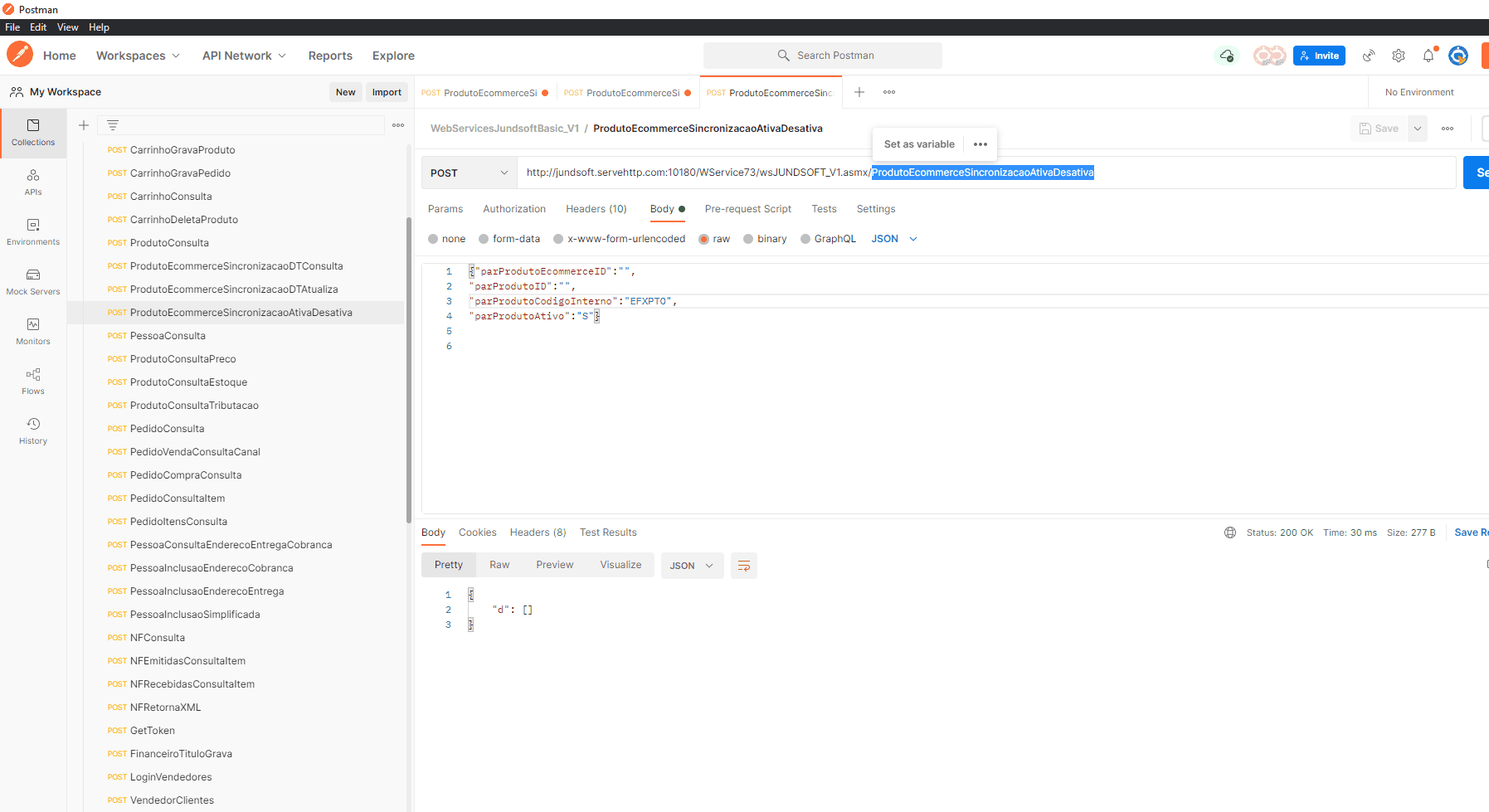Click the response globe network icon
This screenshot has width=1489, height=812.
click(x=1230, y=532)
